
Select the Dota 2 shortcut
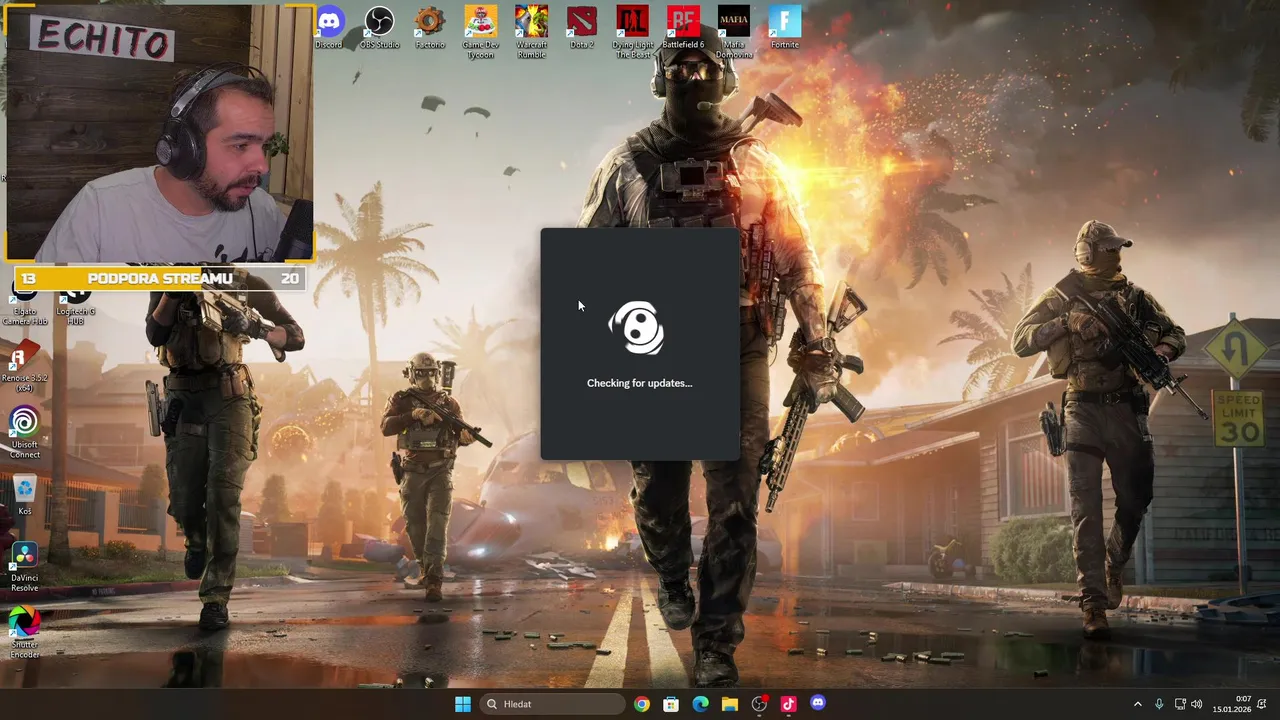click(x=582, y=27)
